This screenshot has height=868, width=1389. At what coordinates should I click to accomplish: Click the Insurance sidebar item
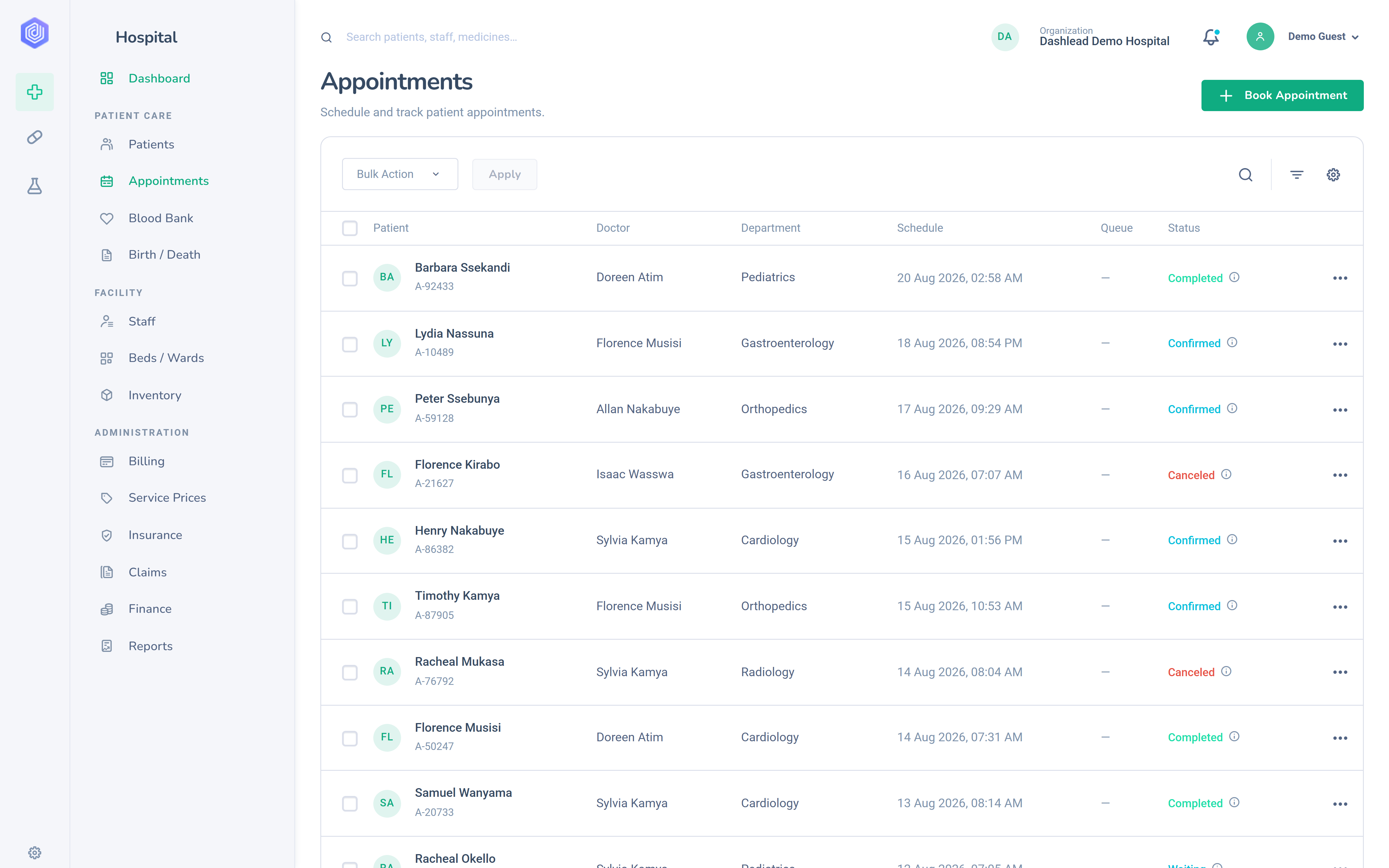pos(155,535)
